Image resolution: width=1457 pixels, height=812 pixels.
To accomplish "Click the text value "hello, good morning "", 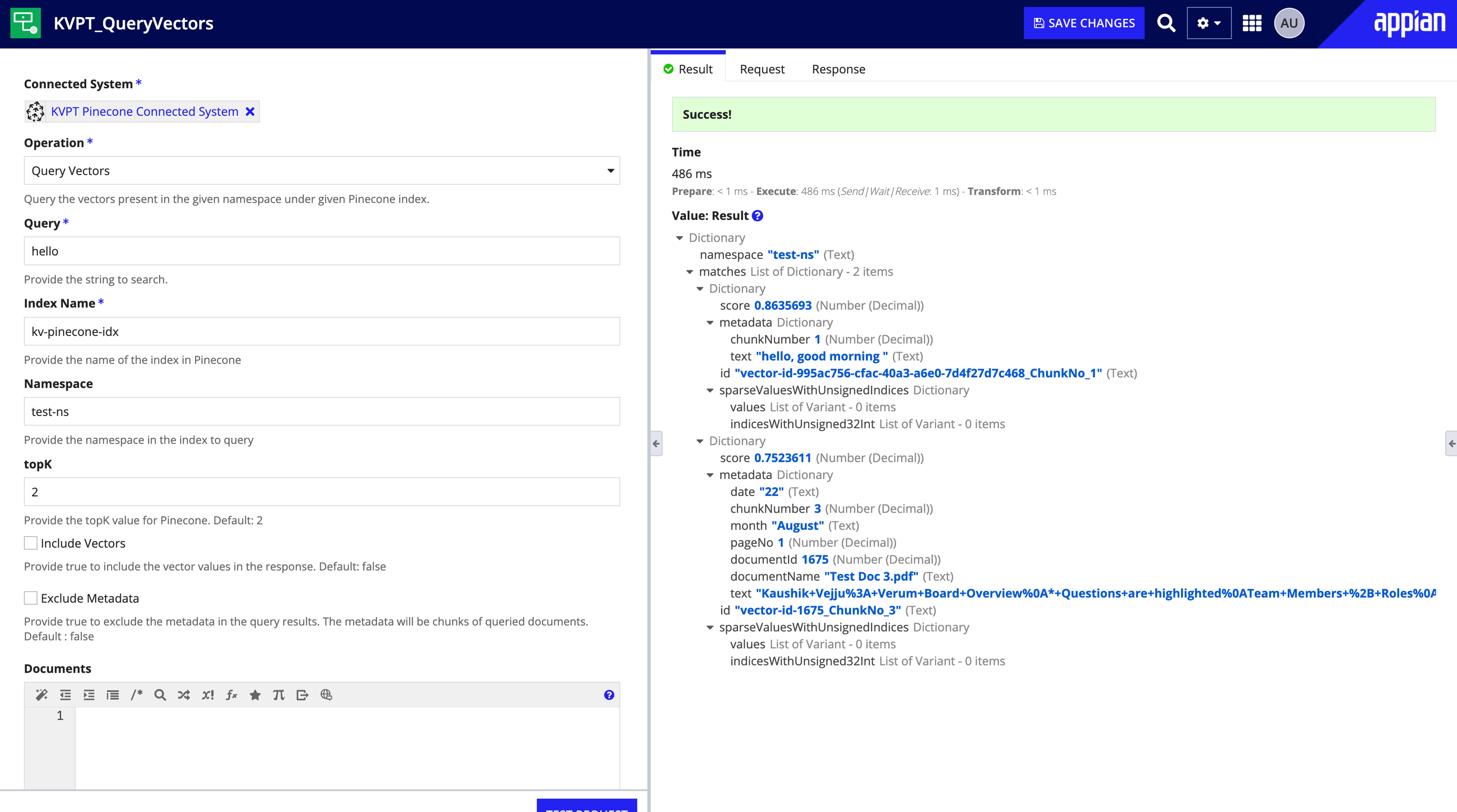I will point(822,356).
